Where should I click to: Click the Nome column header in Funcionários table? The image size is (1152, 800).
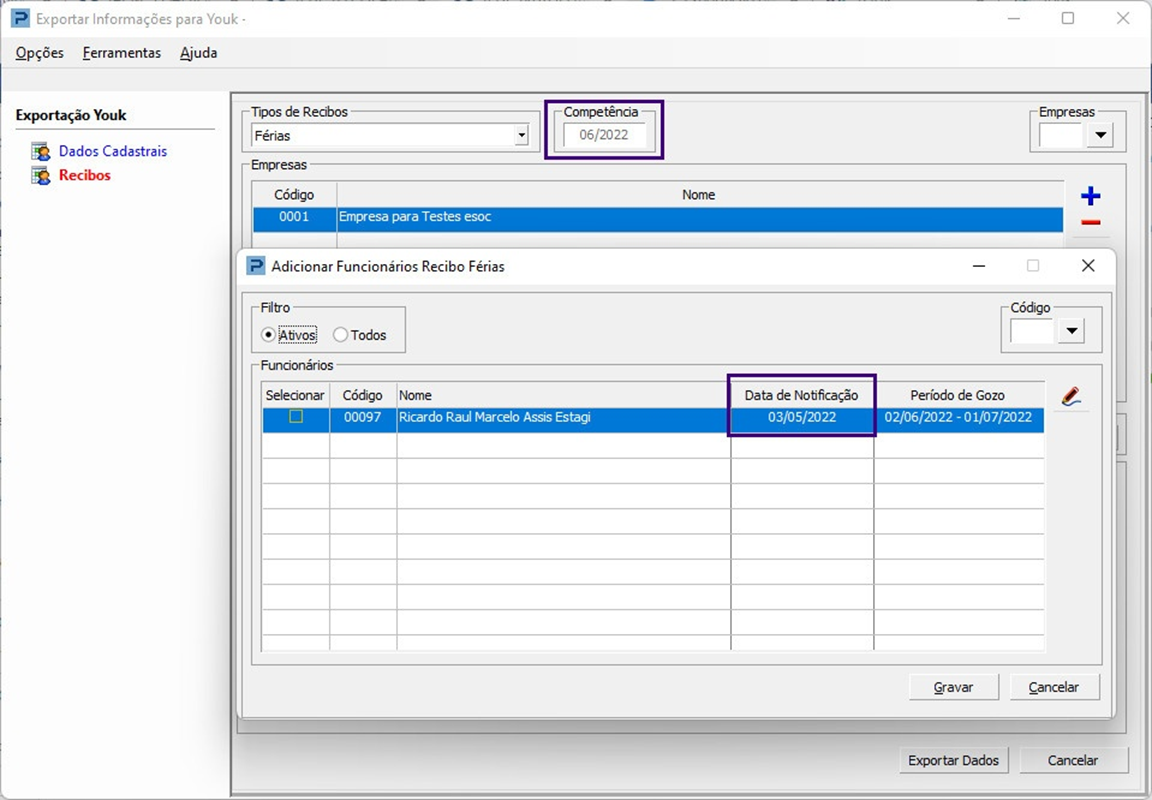(564, 395)
